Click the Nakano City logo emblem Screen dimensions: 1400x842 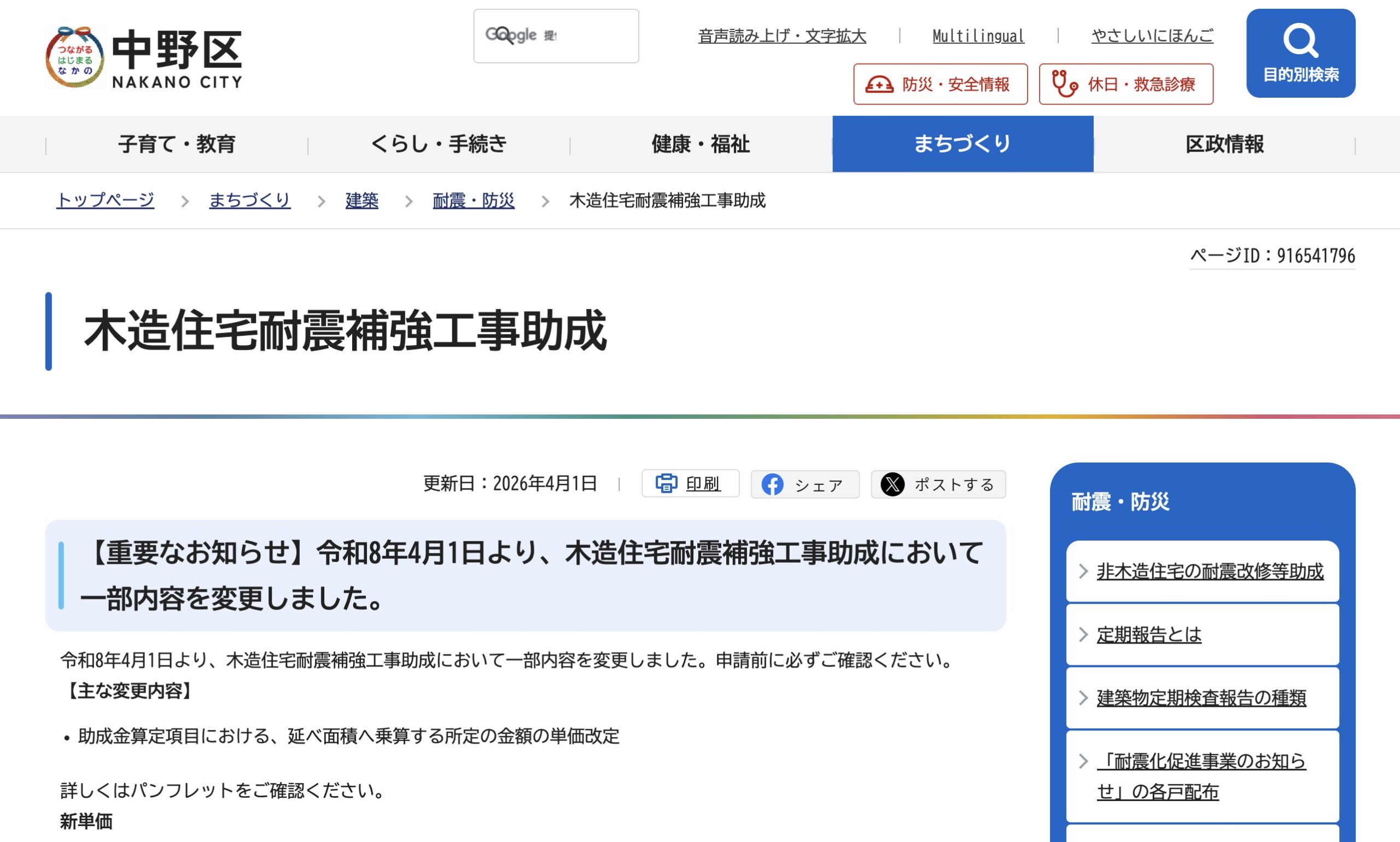click(75, 57)
